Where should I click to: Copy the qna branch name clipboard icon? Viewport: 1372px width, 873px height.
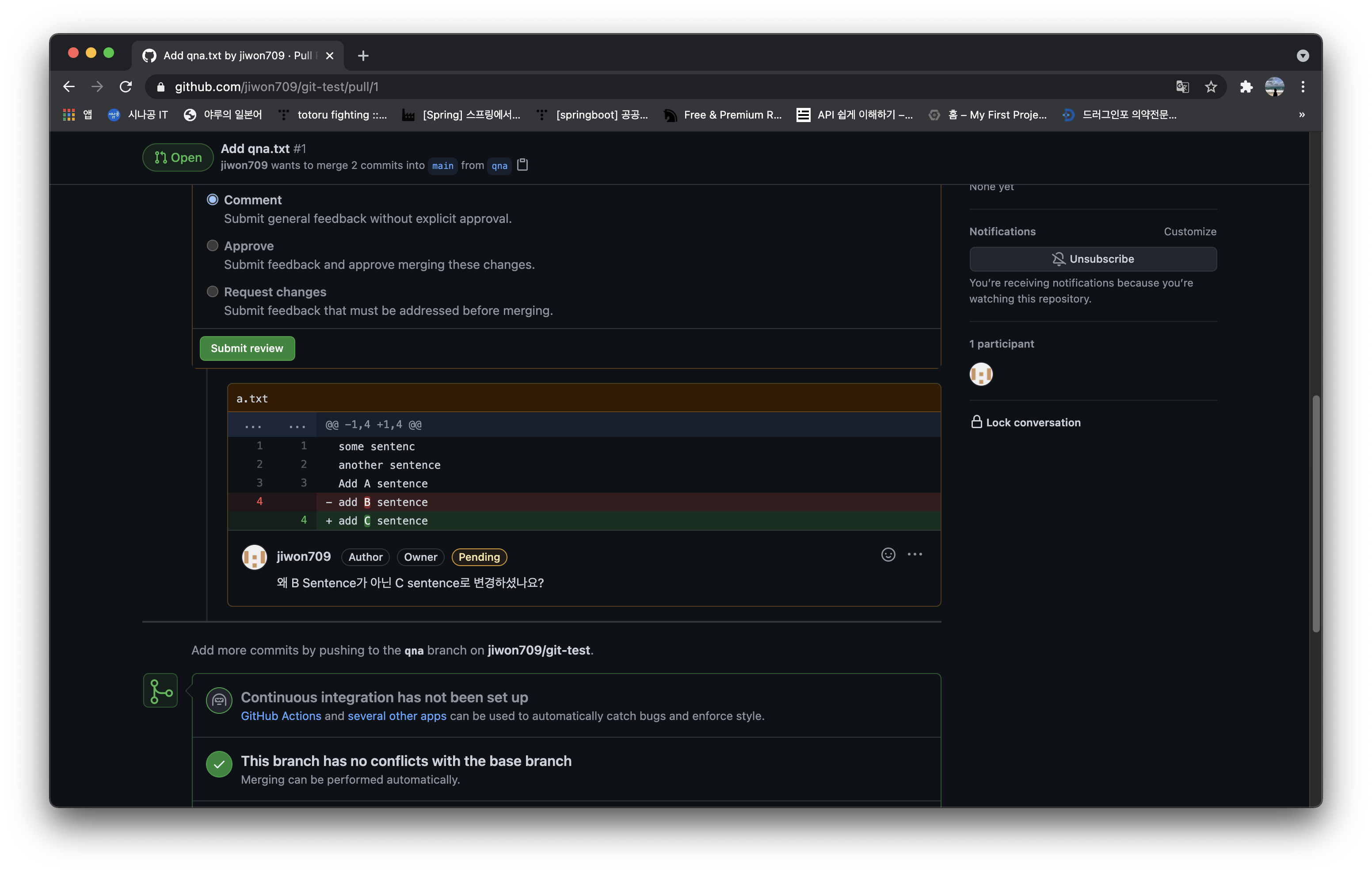point(522,165)
